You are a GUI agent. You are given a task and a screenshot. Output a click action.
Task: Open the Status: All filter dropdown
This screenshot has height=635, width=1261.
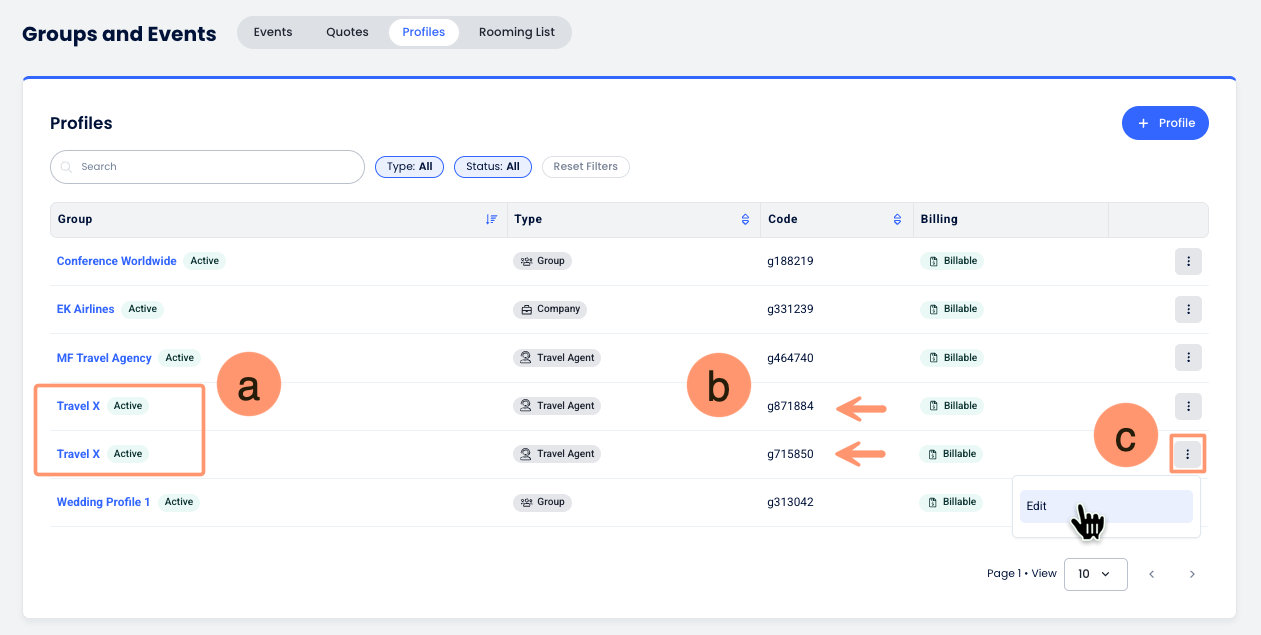[x=492, y=167]
